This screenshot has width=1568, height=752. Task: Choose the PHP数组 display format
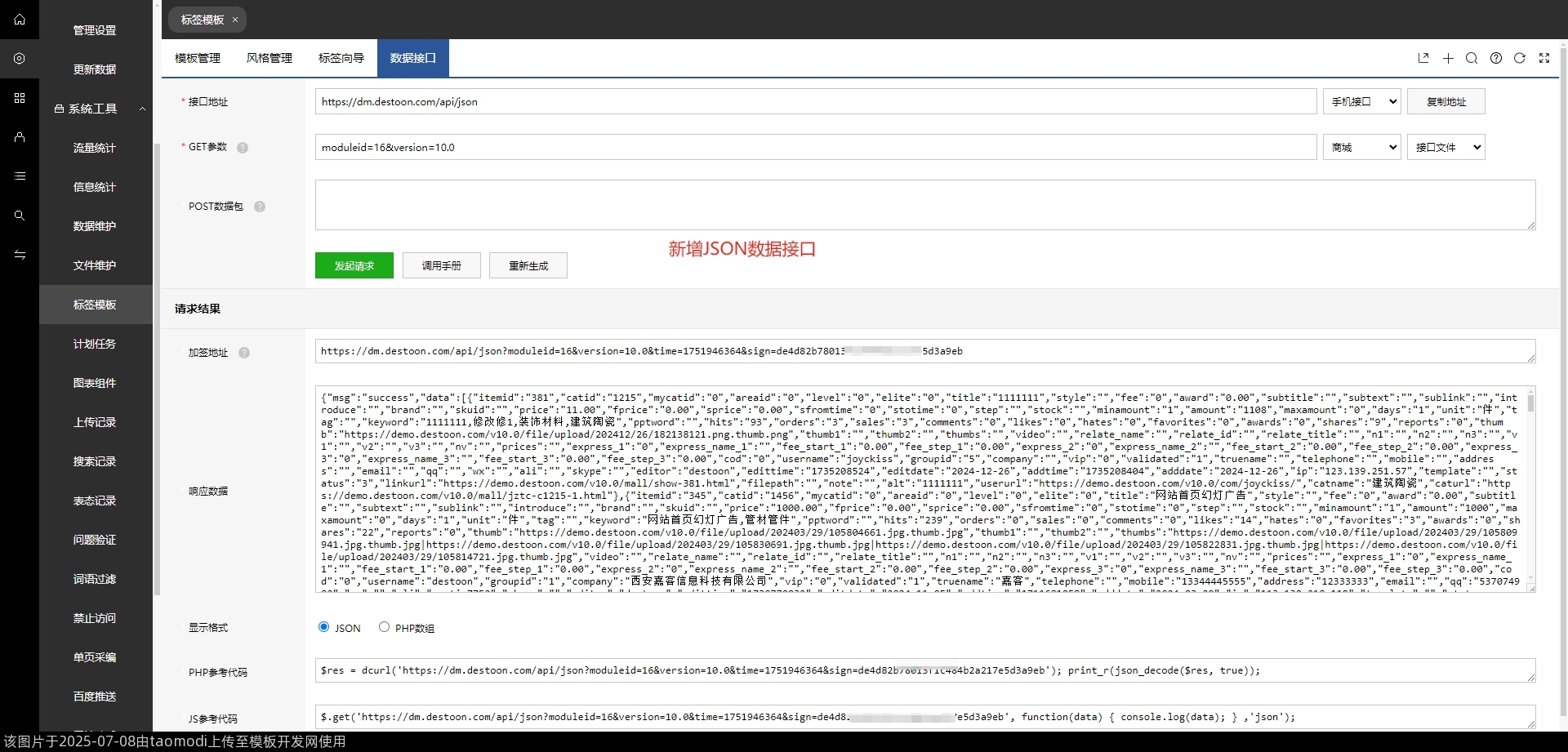pos(384,627)
